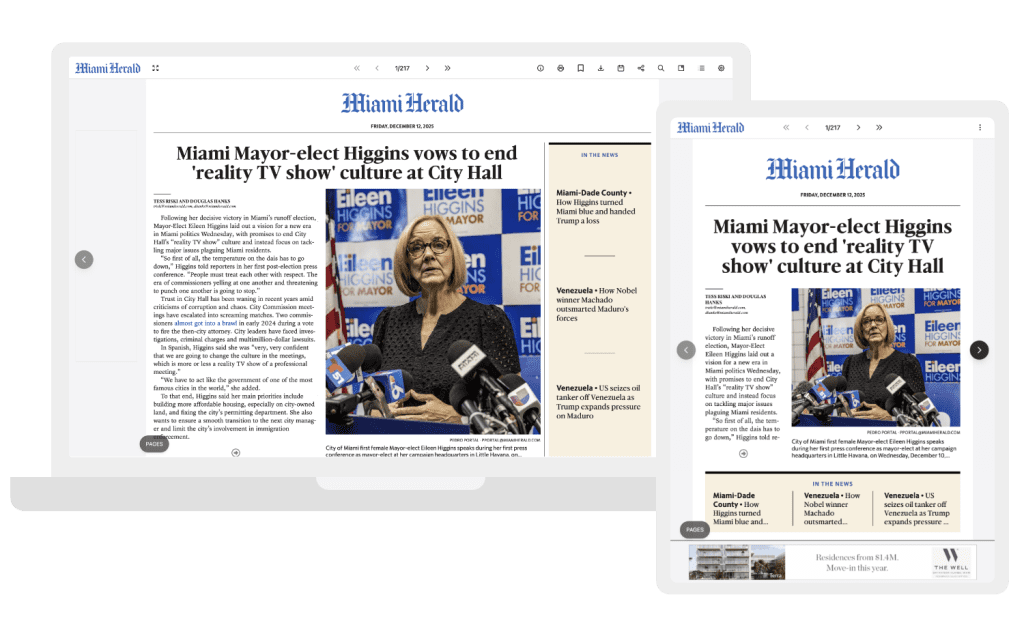1024x636 pixels.
Task: Click the continue-article arrow on tablet article
Action: coord(743,453)
